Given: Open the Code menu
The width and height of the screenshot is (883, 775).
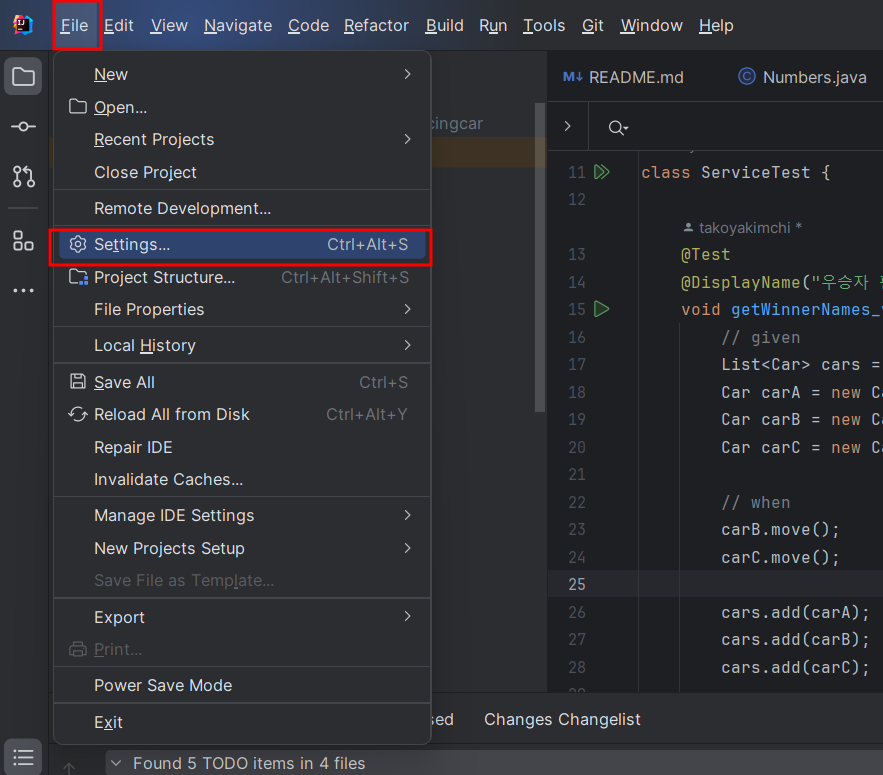Looking at the screenshot, I should click(309, 25).
